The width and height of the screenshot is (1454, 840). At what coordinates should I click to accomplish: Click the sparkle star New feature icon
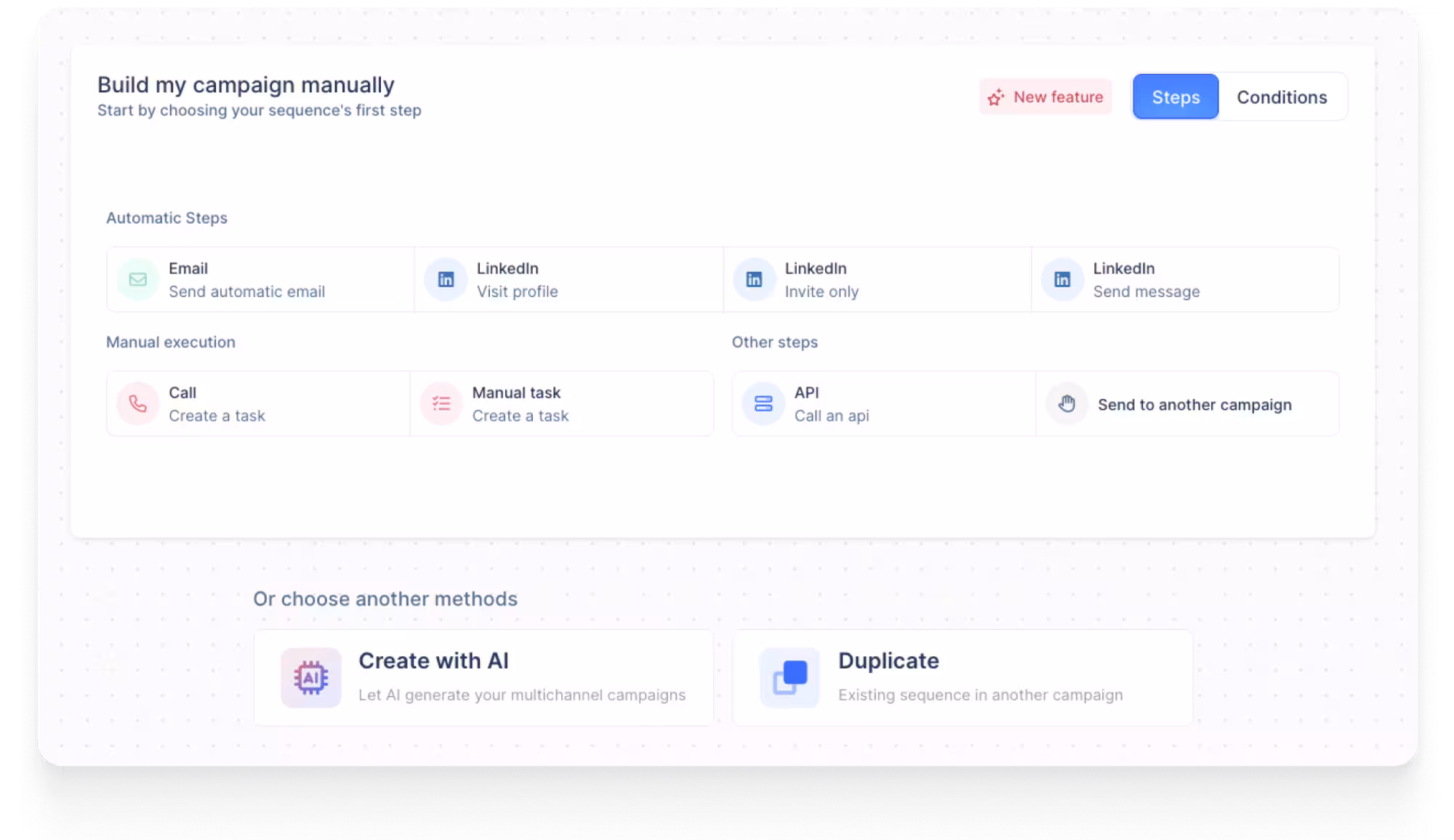tap(996, 97)
